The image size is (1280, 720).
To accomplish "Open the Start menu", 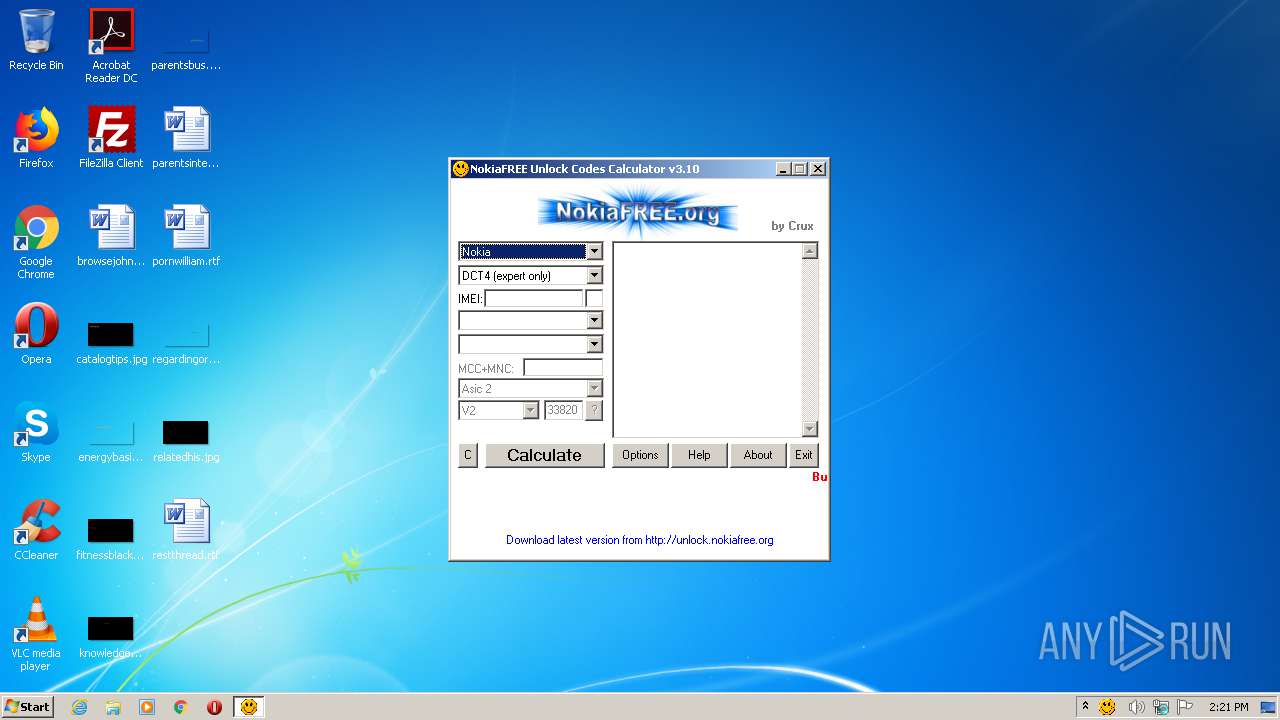I will 28,707.
